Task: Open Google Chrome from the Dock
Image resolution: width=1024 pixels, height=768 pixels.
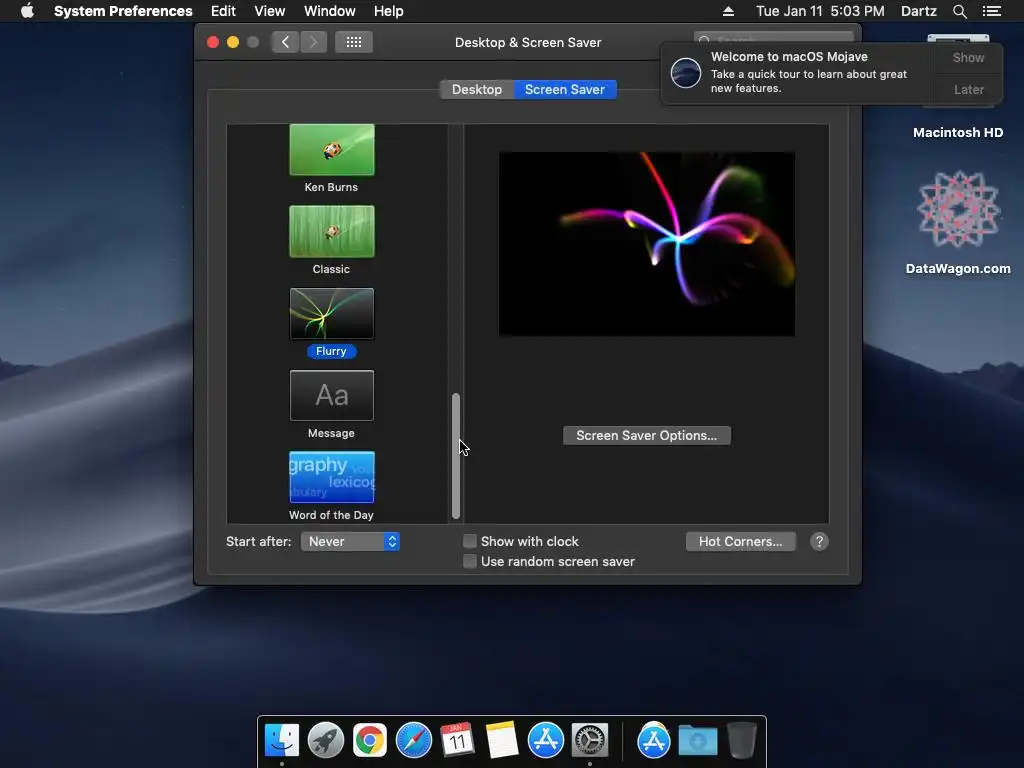Action: coord(370,741)
